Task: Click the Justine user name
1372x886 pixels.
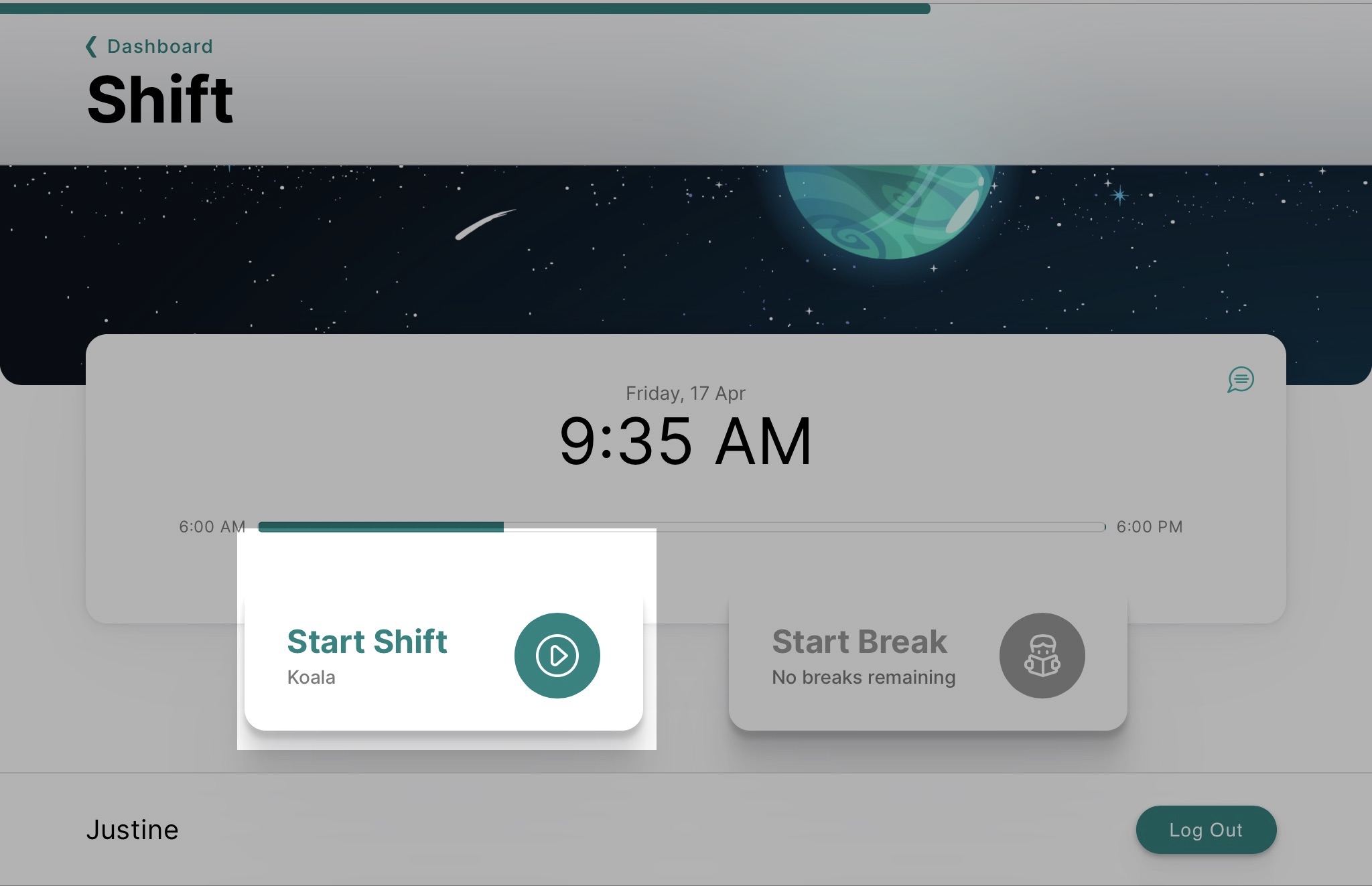Action: coord(133,830)
